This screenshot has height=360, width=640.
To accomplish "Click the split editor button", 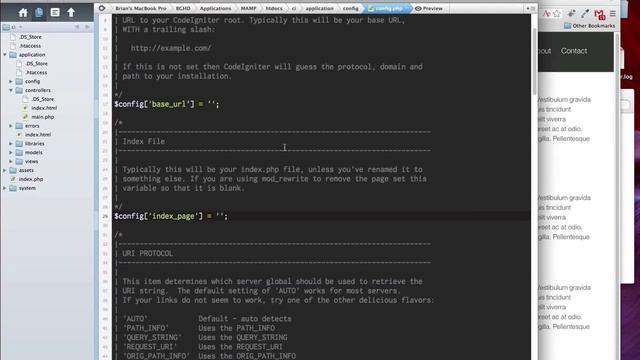I will 530,8.
